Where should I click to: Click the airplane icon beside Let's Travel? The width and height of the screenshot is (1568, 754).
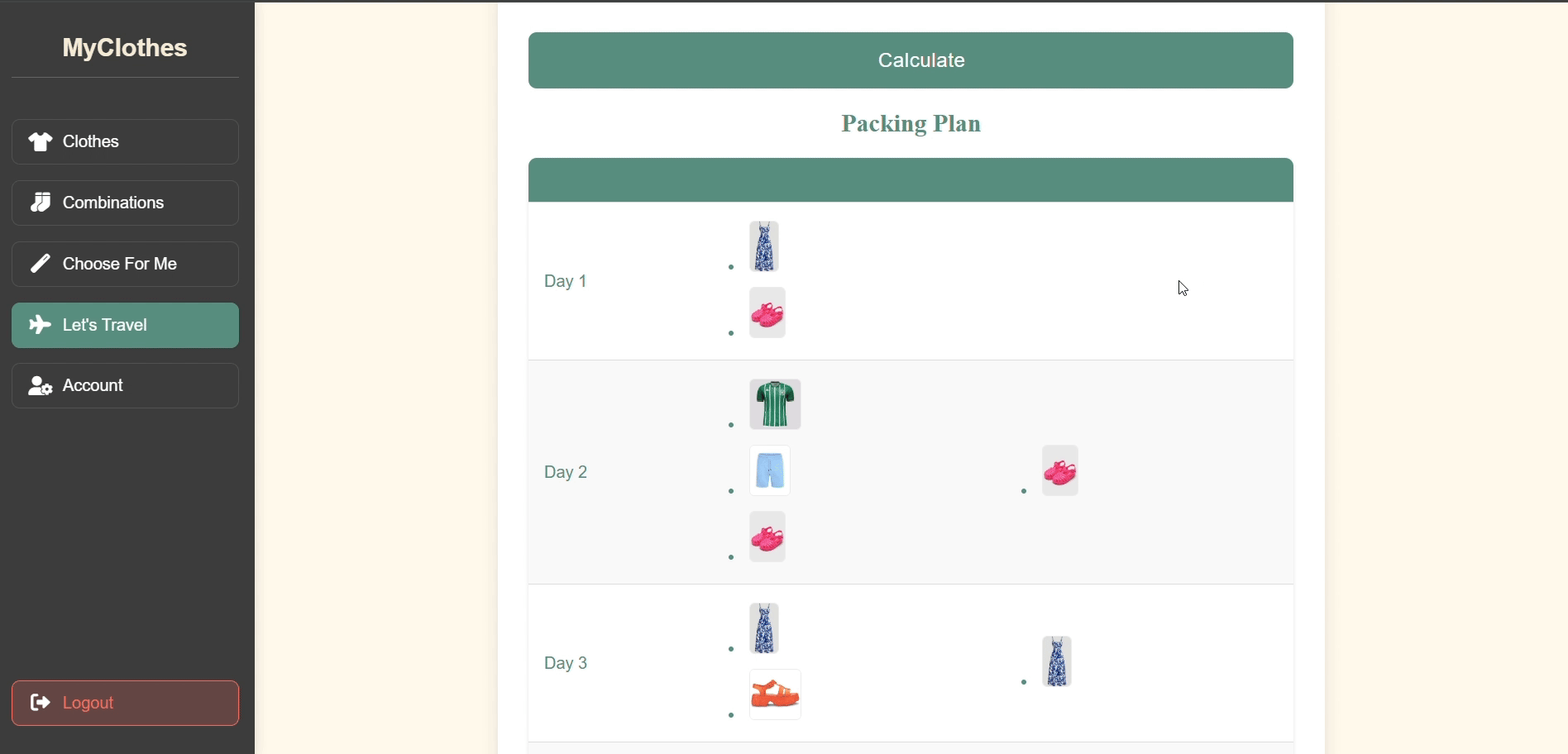point(41,325)
